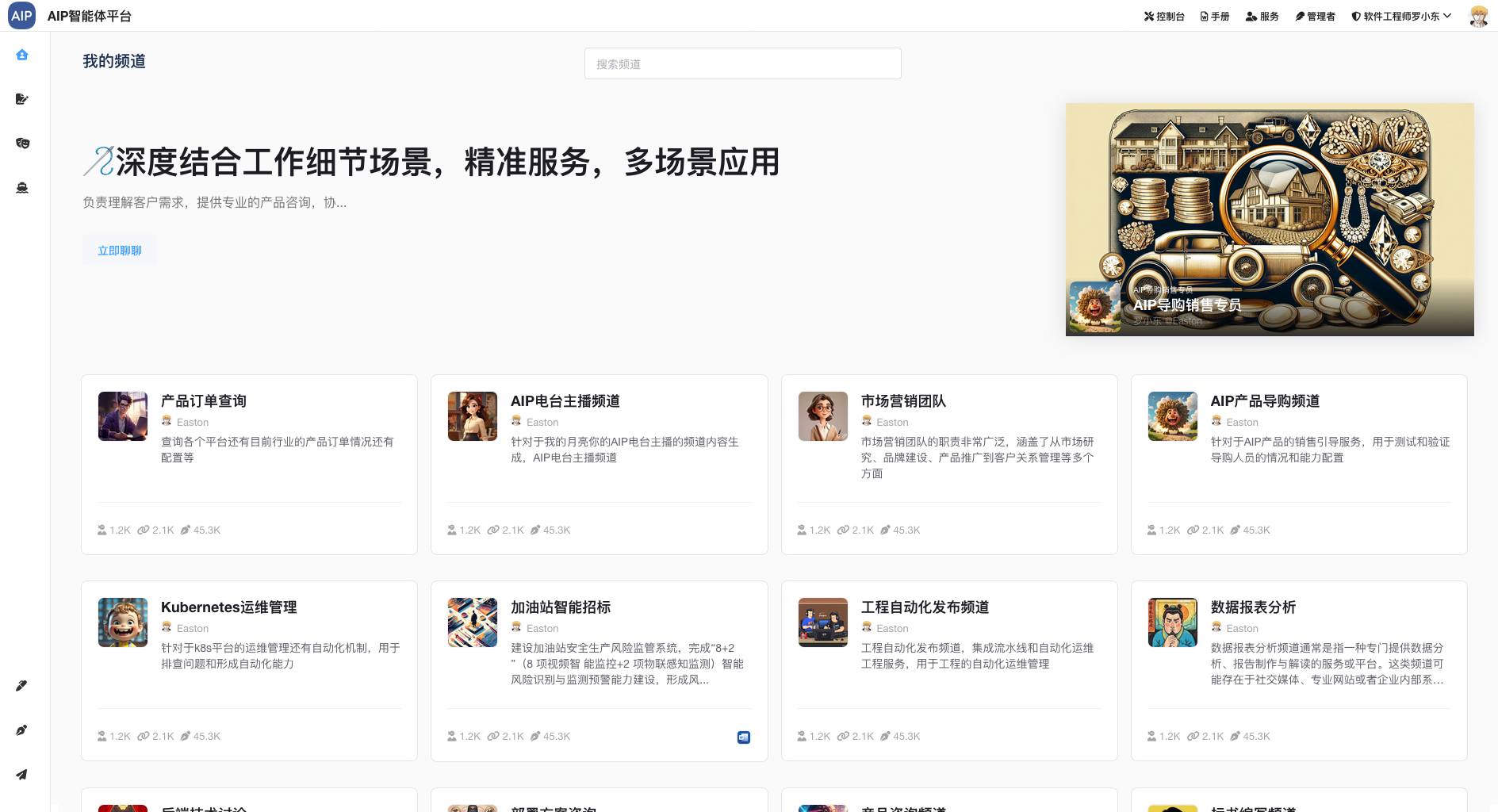Click the paper plane icon in sidebar

point(22,775)
